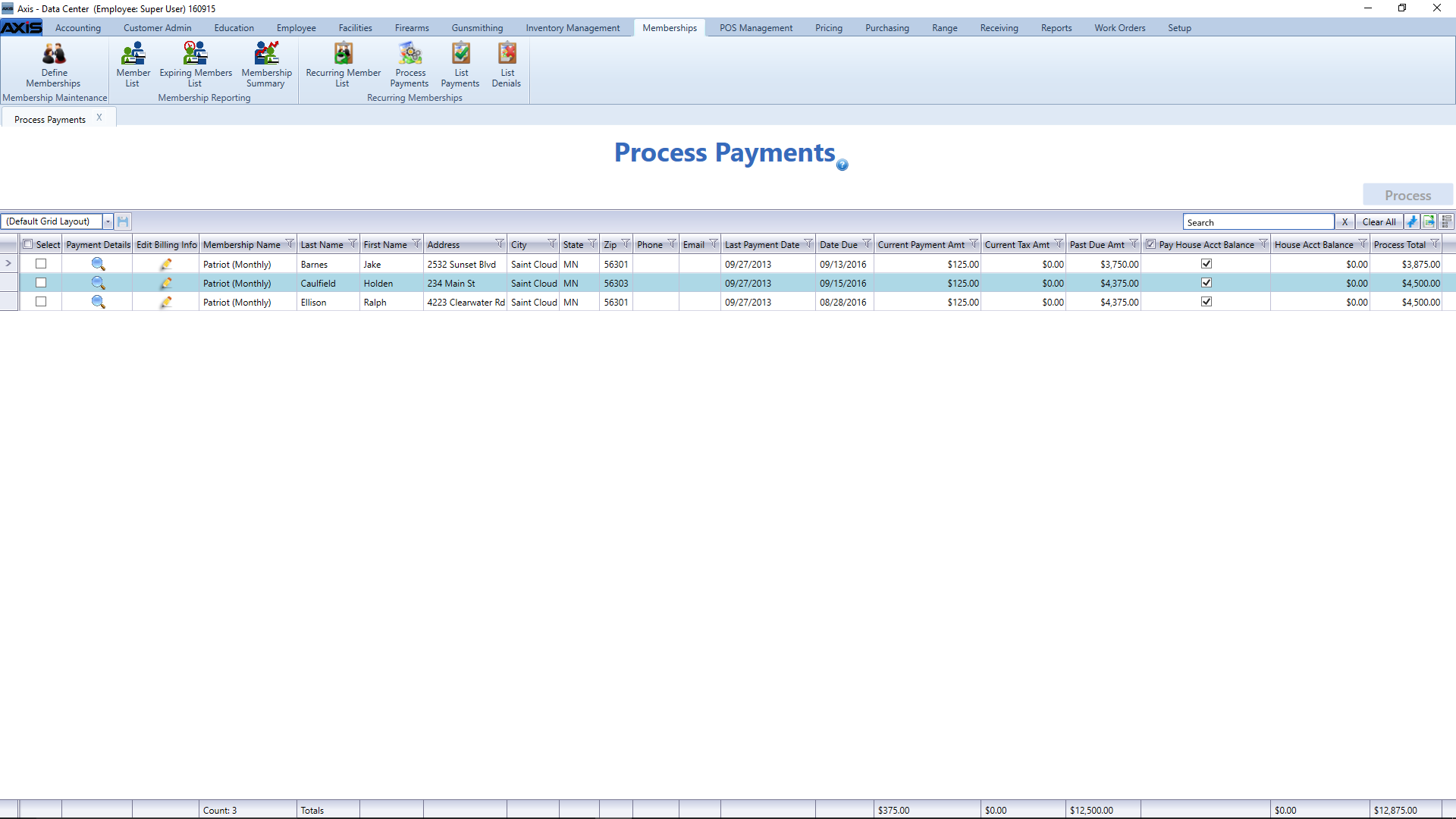Click into the Search field
The height and width of the screenshot is (819, 1456).
coord(1259,222)
